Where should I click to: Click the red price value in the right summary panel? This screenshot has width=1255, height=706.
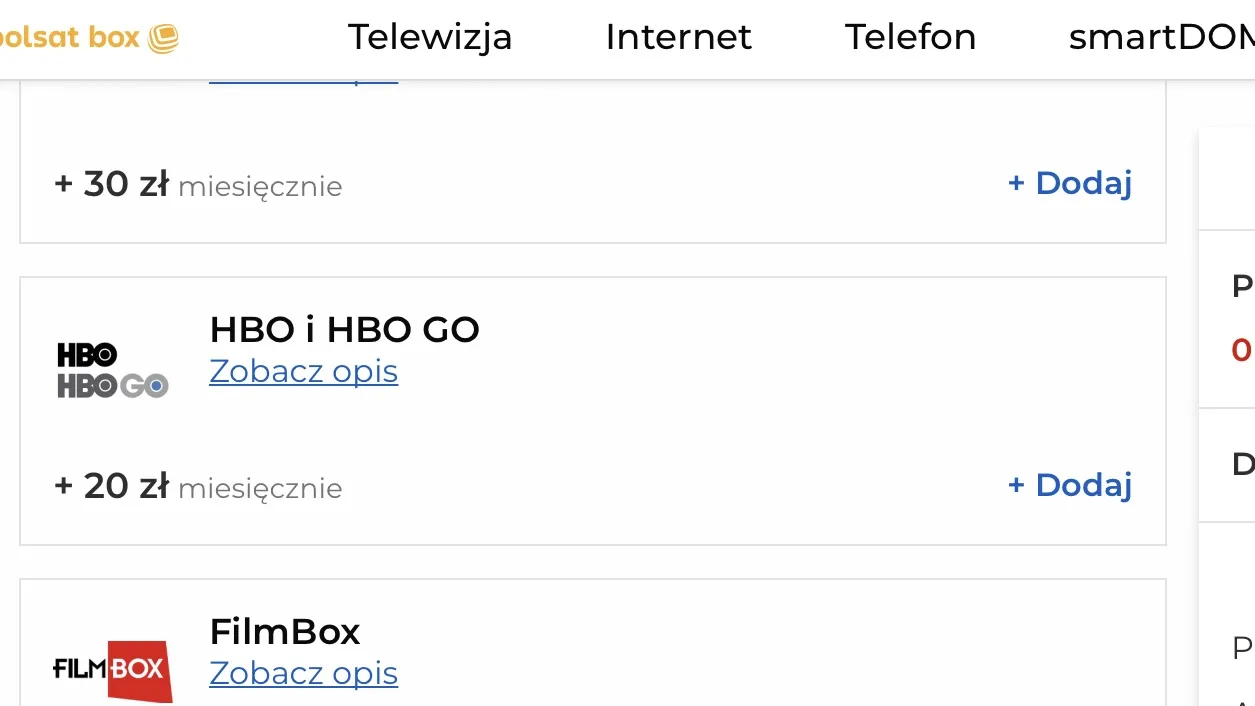click(1243, 350)
